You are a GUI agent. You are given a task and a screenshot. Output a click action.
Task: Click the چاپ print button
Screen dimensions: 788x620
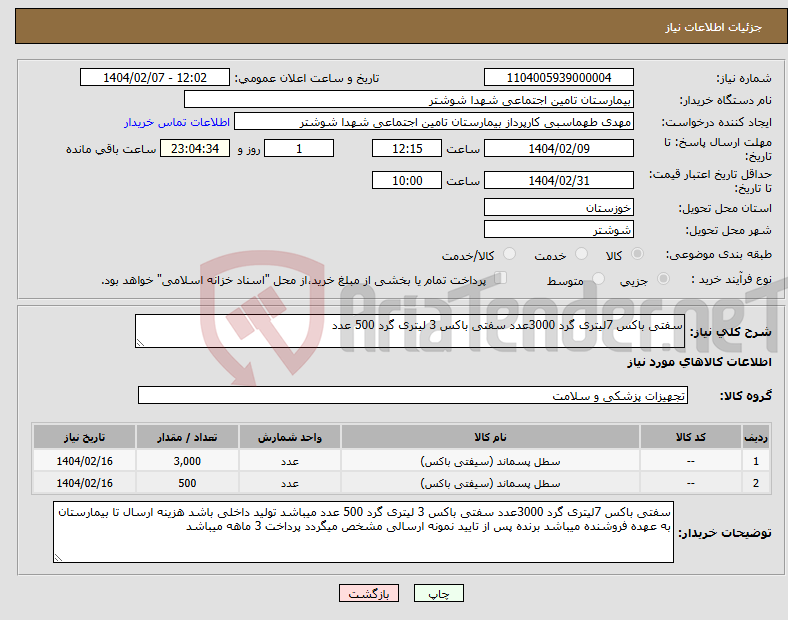(x=439, y=593)
